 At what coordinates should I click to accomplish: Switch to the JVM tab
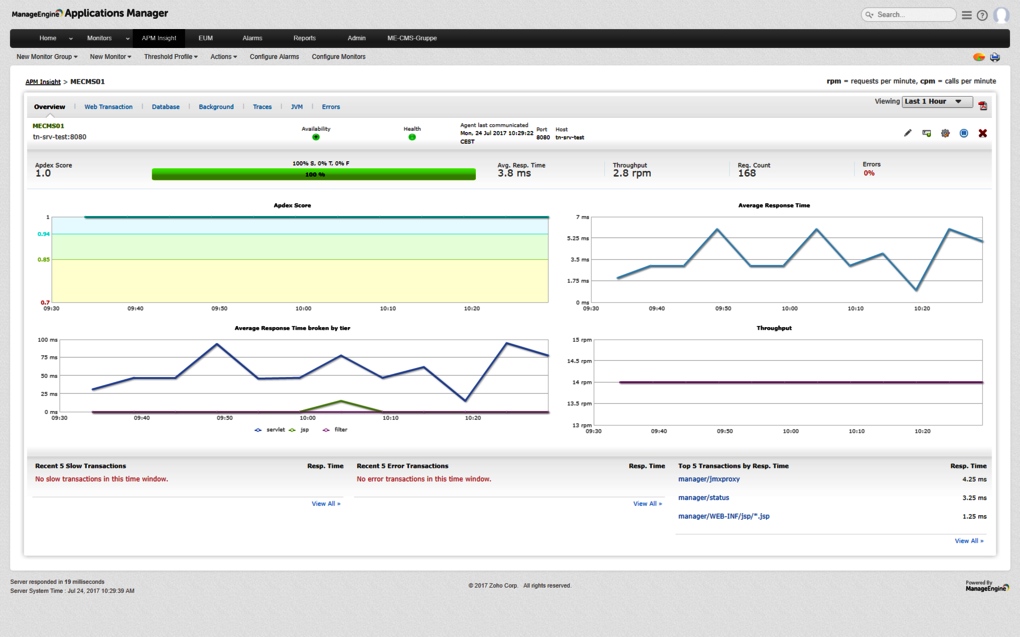tap(297, 107)
